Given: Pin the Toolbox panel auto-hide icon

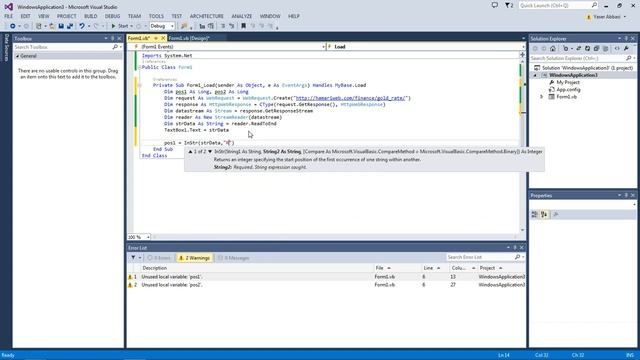Looking at the screenshot, I should [x=113, y=38].
